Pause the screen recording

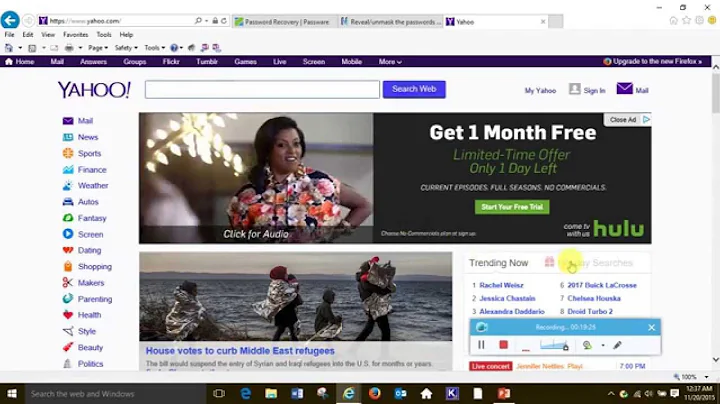coord(481,345)
